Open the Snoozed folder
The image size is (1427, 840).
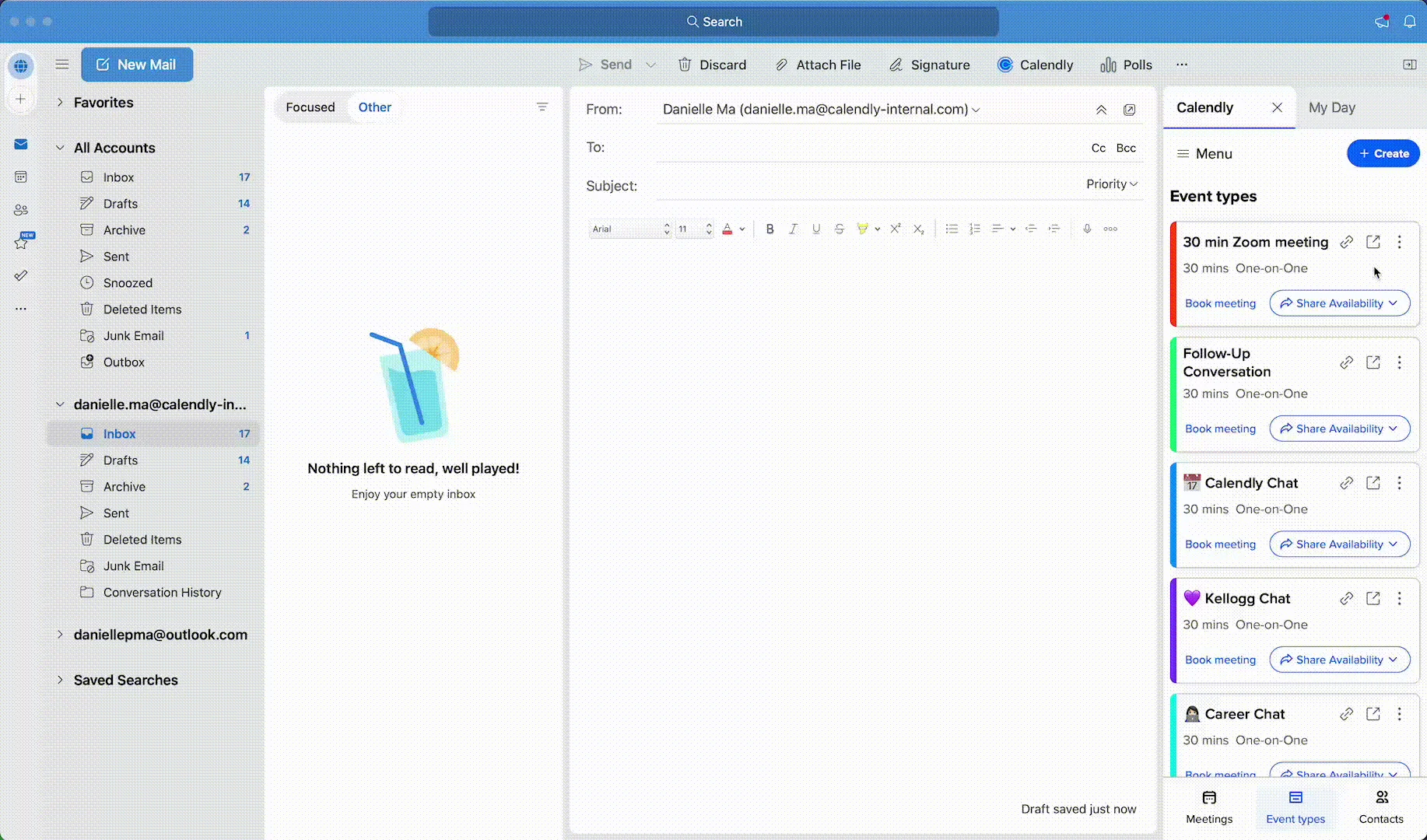point(128,282)
